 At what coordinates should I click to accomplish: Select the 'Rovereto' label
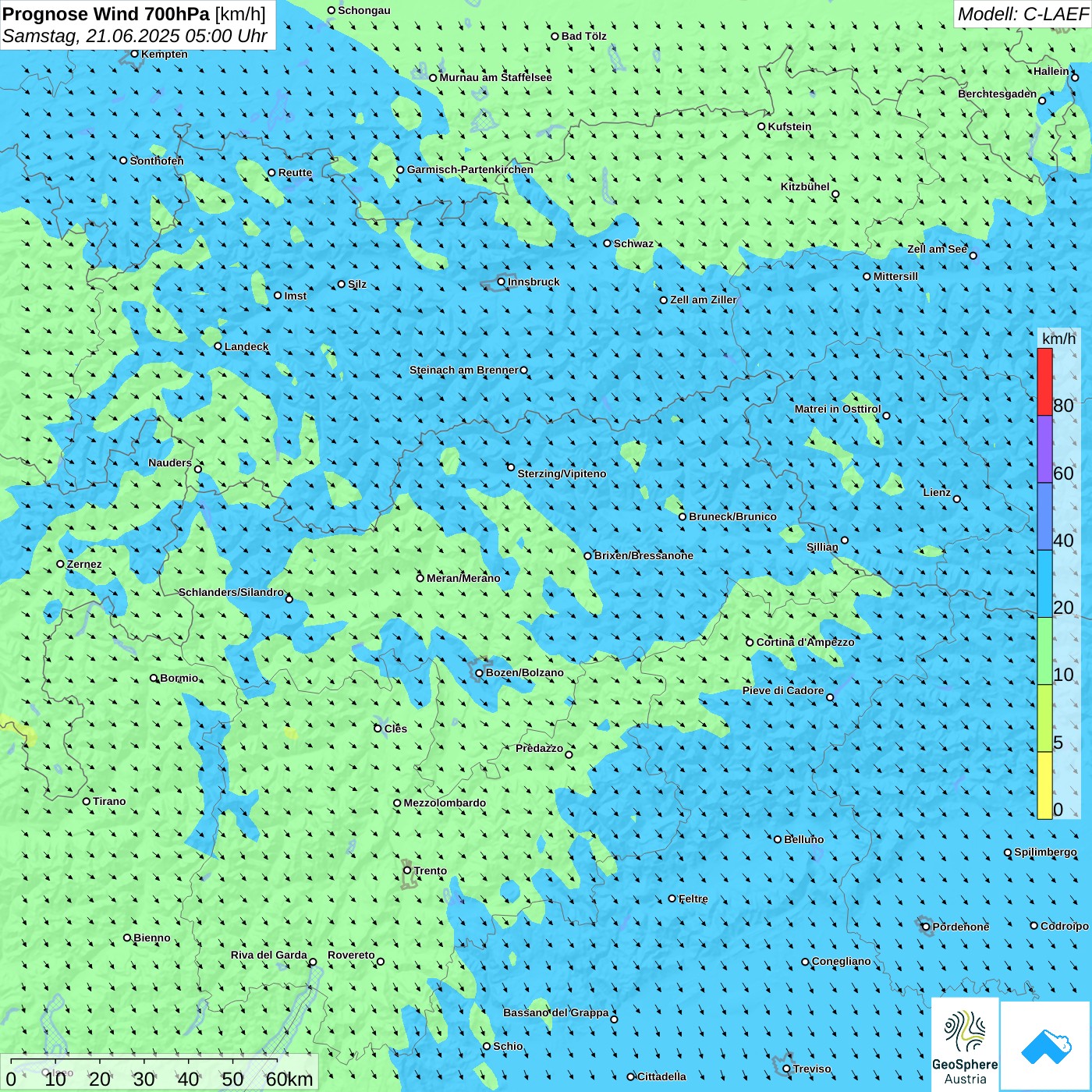(352, 955)
